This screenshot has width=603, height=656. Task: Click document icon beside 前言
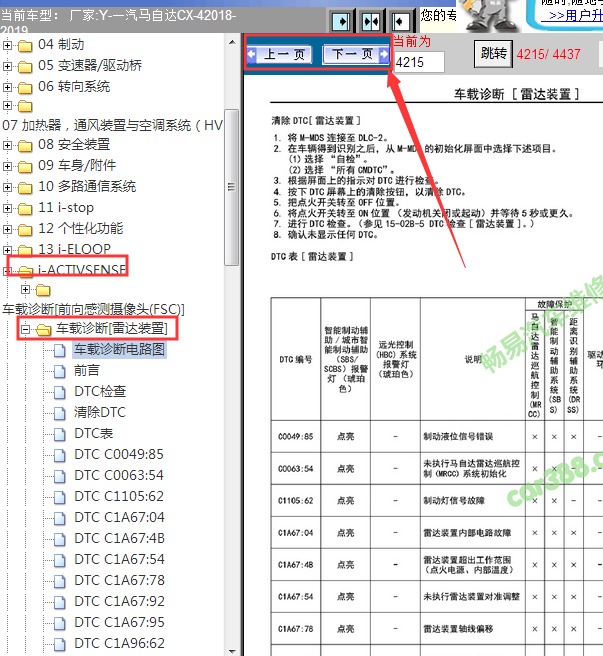pos(60,371)
